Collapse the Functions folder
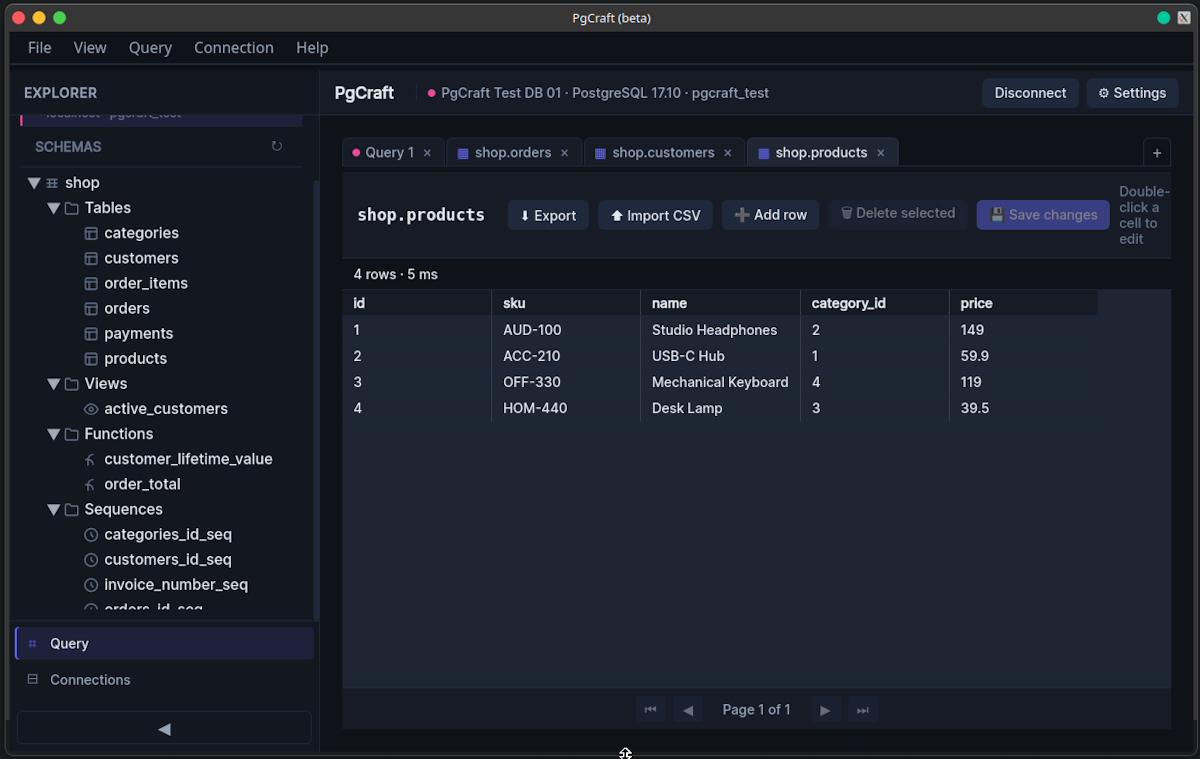This screenshot has height=759, width=1200. click(54, 434)
